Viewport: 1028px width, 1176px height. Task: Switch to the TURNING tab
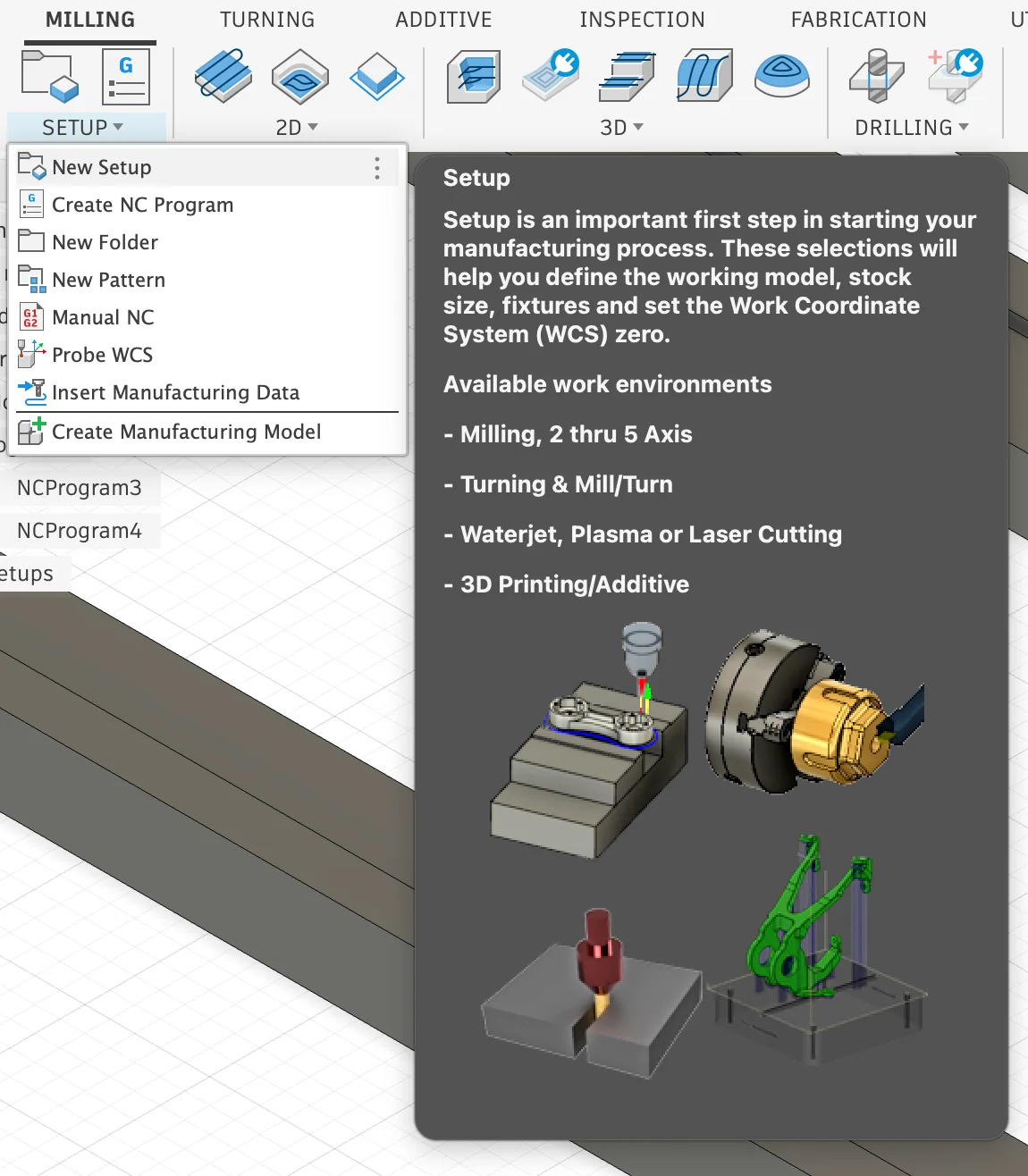pos(267,19)
